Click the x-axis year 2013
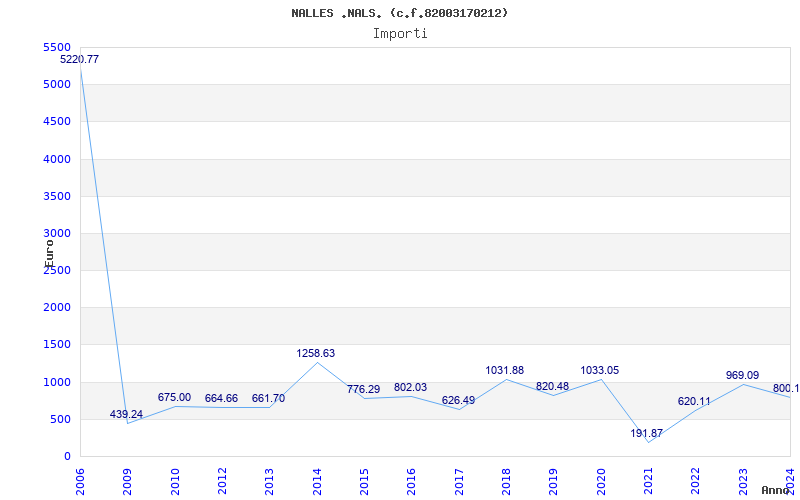This screenshot has height=500, width=800. [x=269, y=481]
